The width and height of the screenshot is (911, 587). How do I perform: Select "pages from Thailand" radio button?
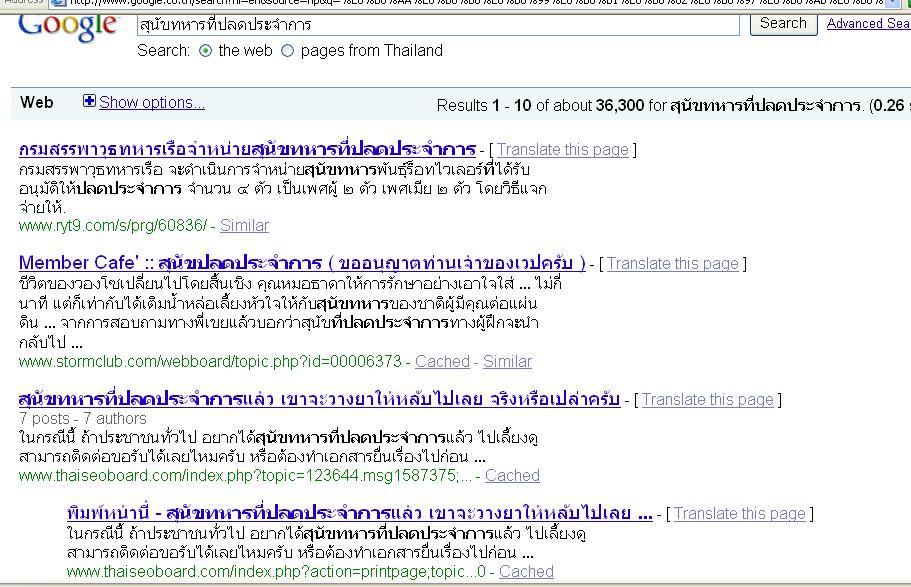pyautogui.click(x=288, y=51)
